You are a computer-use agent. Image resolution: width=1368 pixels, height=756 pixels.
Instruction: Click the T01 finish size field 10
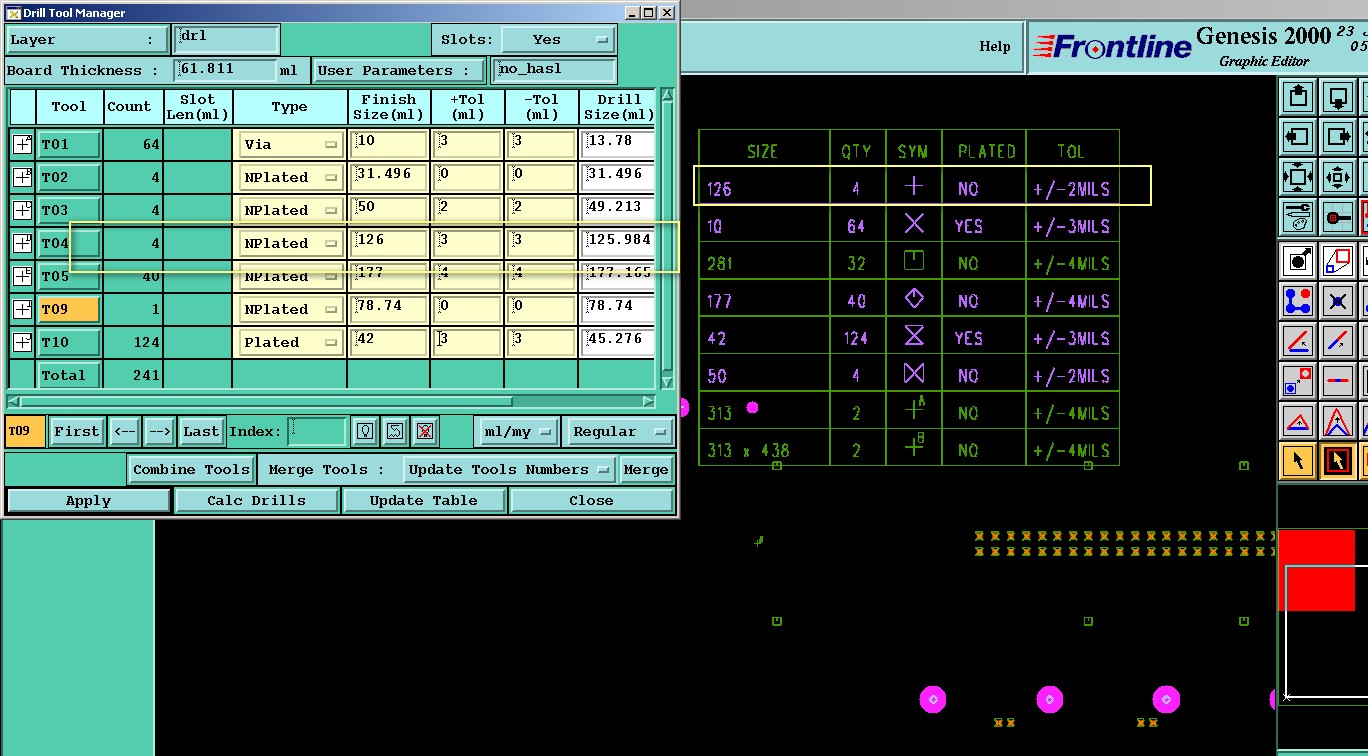click(x=389, y=144)
